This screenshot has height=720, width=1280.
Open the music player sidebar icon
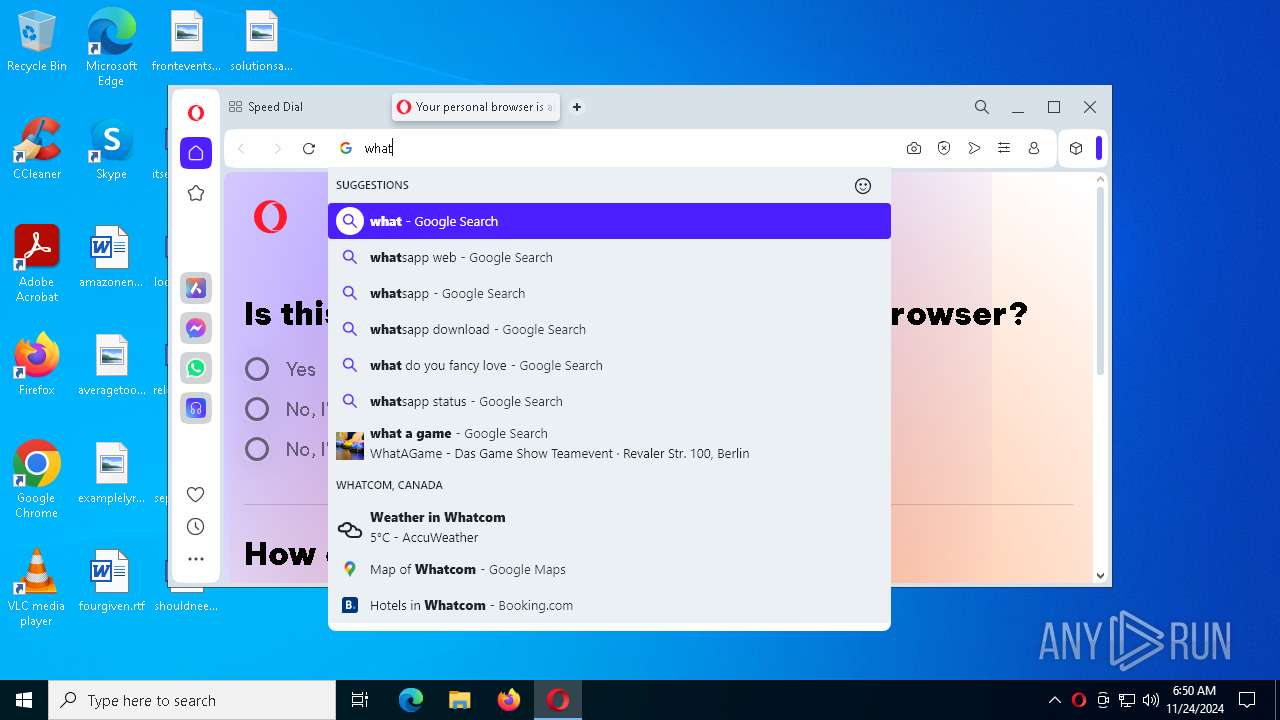[196, 408]
